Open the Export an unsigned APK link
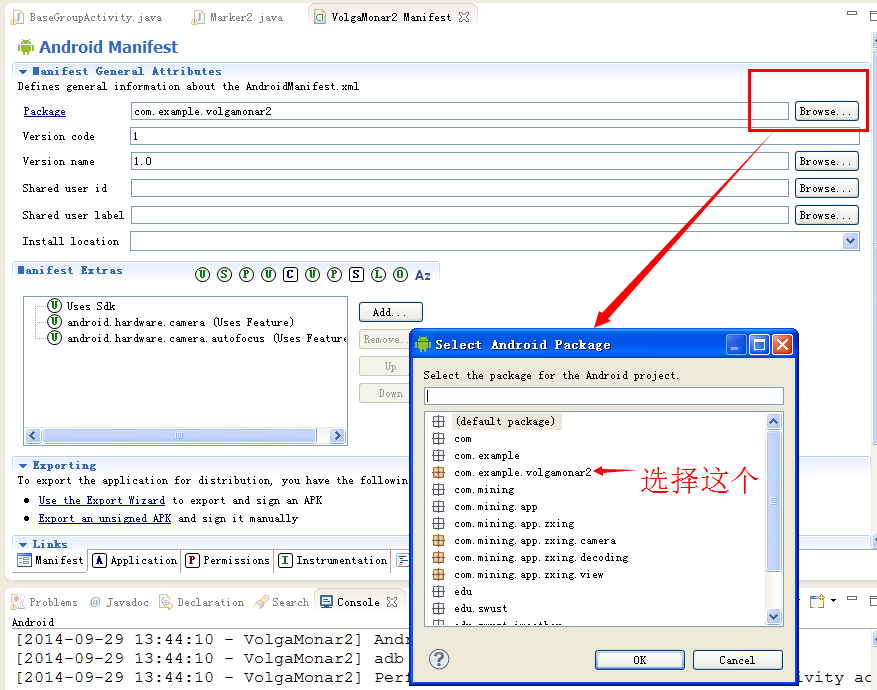Viewport: 877px width, 690px height. click(105, 518)
